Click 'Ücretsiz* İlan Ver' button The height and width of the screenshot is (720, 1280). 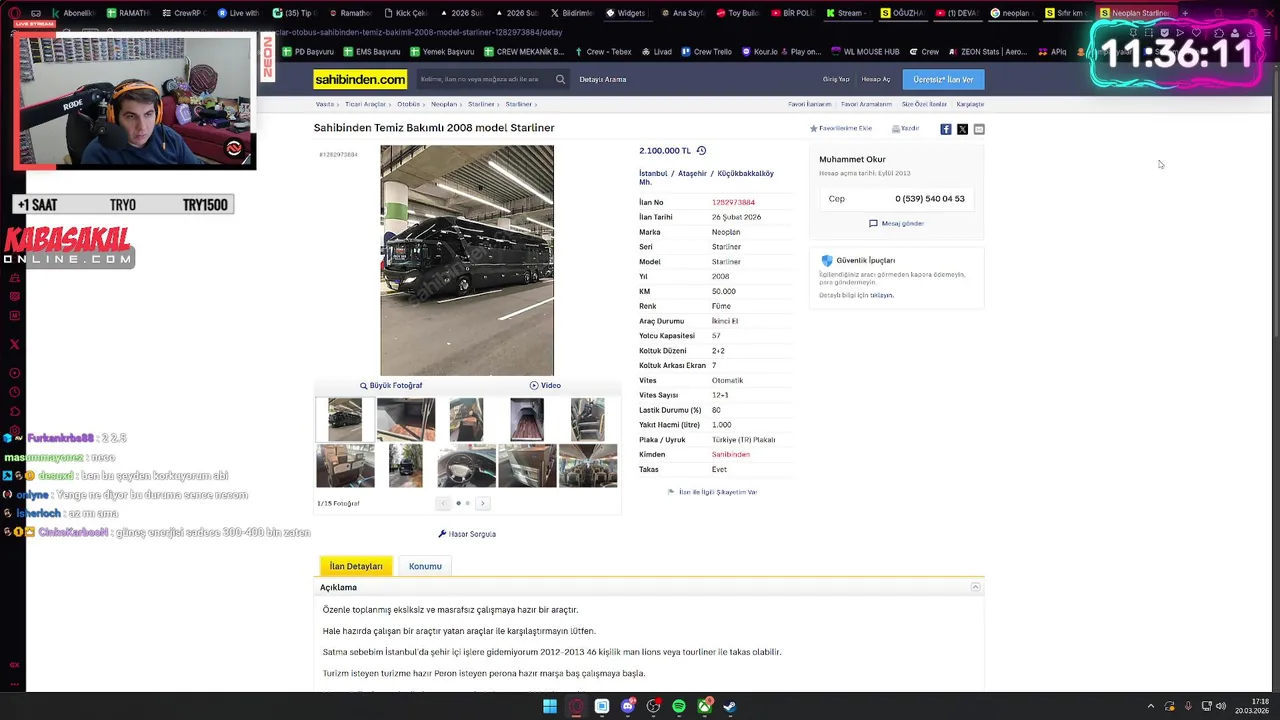click(943, 79)
